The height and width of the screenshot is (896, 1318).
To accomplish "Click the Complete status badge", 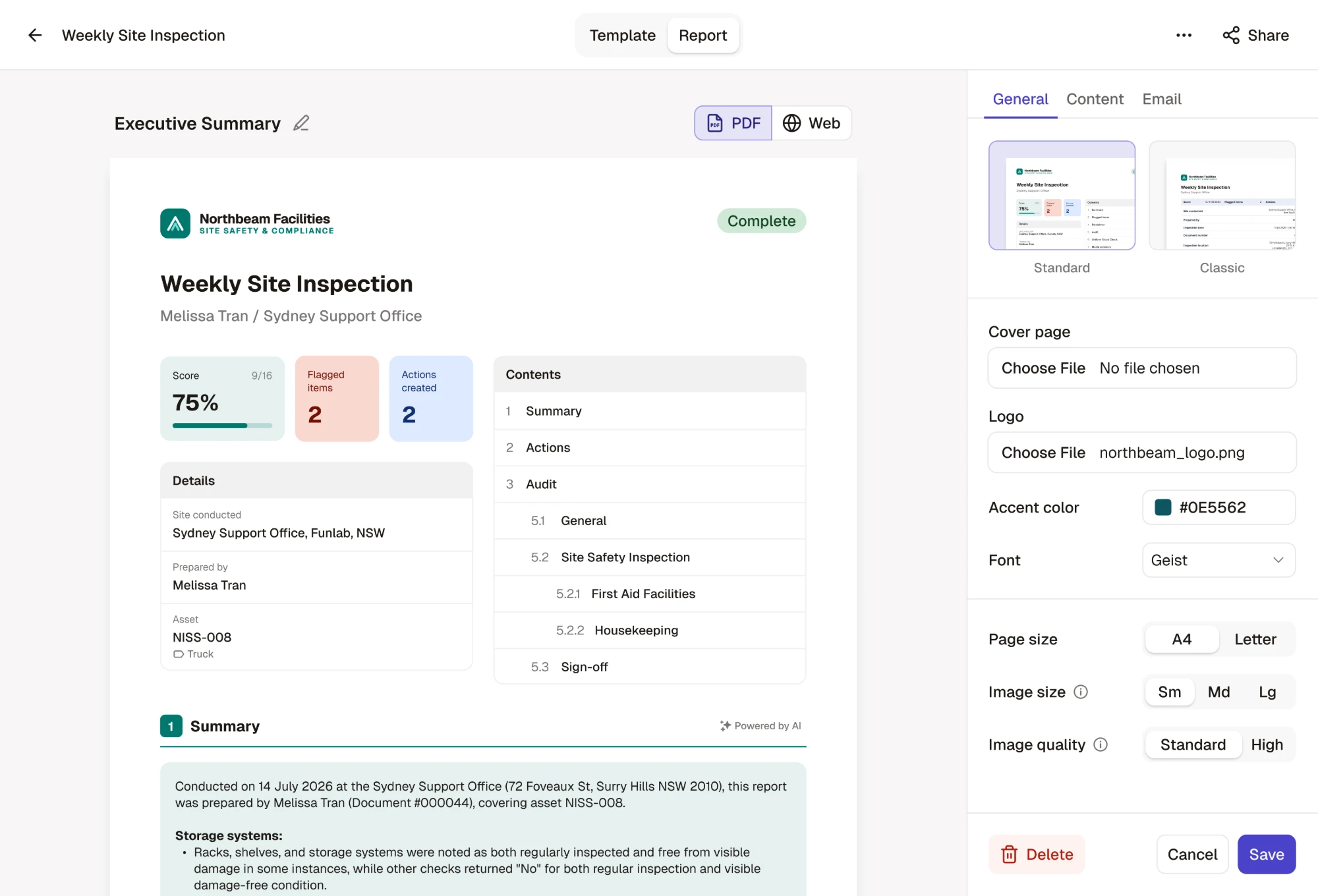I will 761,221.
